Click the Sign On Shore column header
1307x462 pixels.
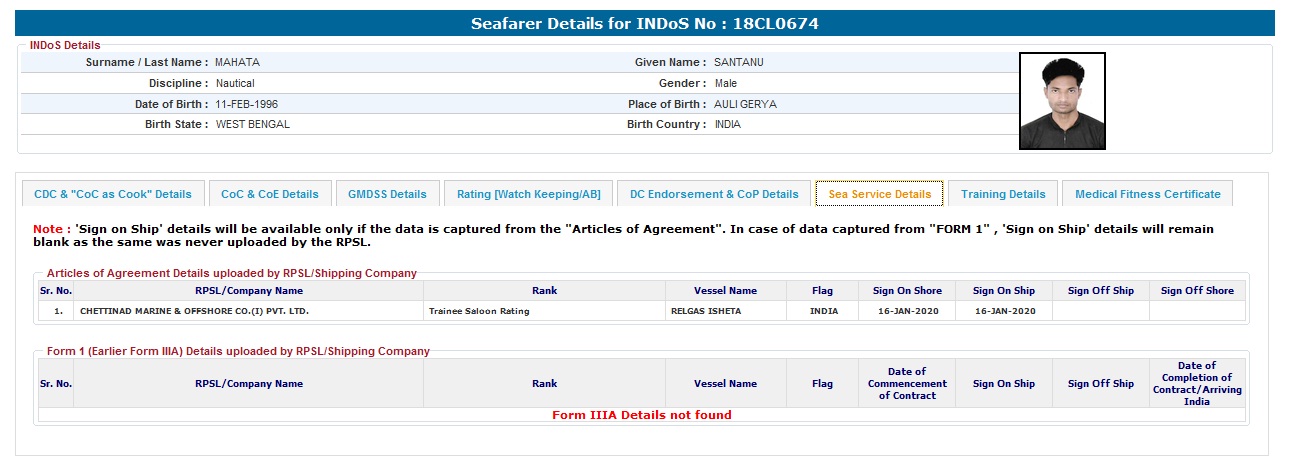click(907, 291)
